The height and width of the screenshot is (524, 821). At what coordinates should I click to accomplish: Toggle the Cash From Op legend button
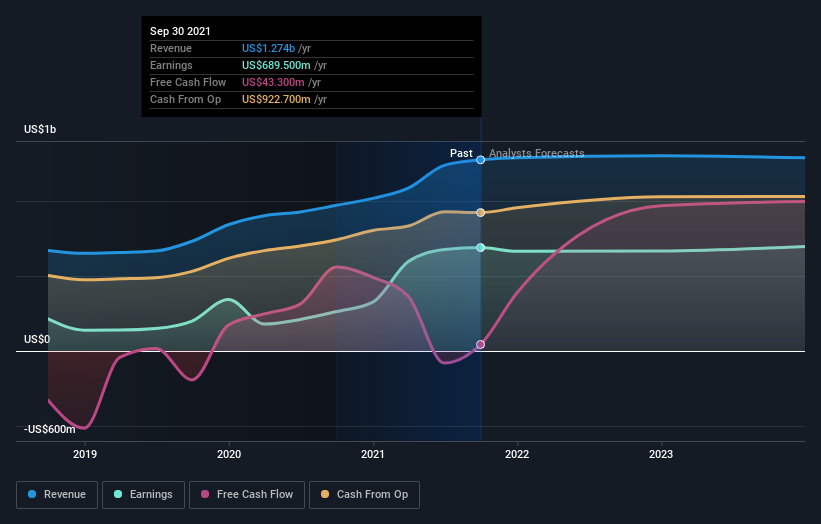364,495
